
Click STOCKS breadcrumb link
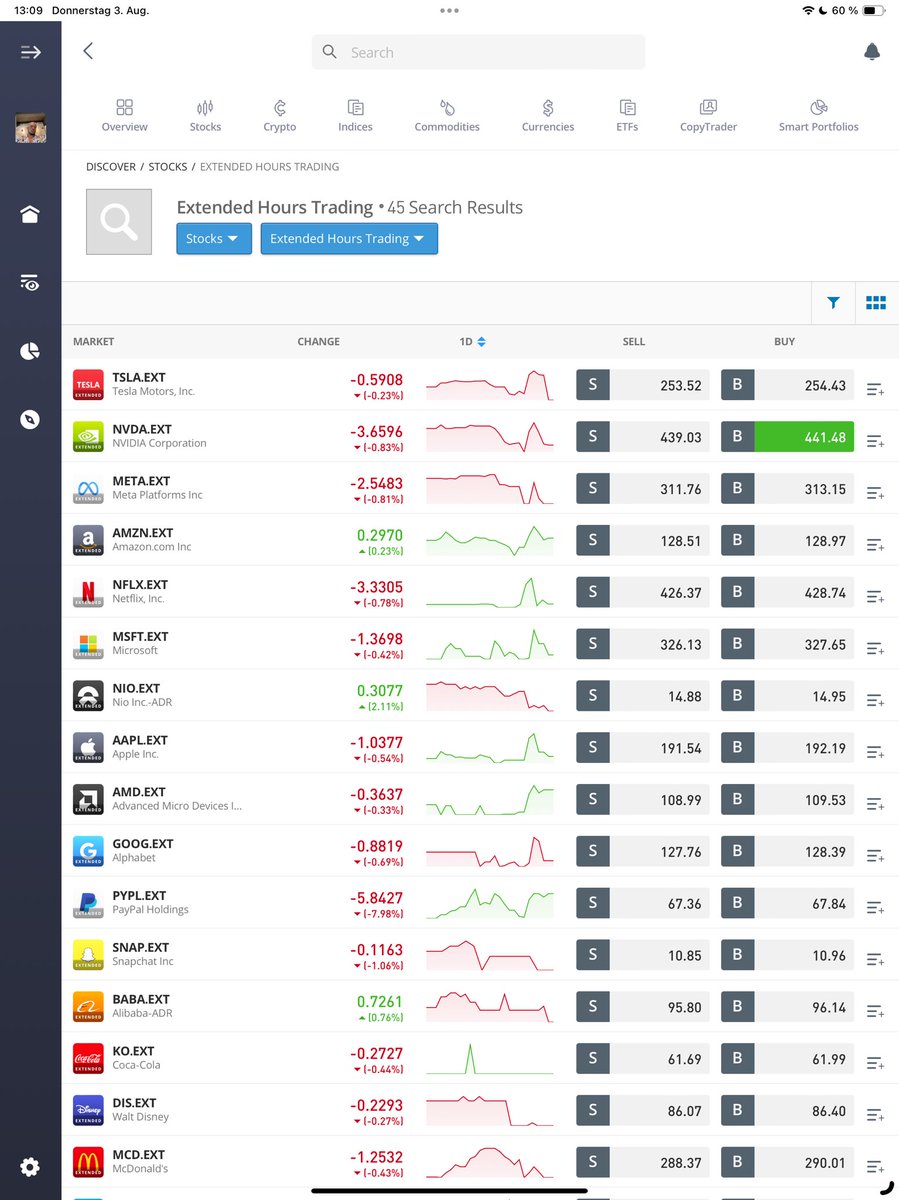168,167
